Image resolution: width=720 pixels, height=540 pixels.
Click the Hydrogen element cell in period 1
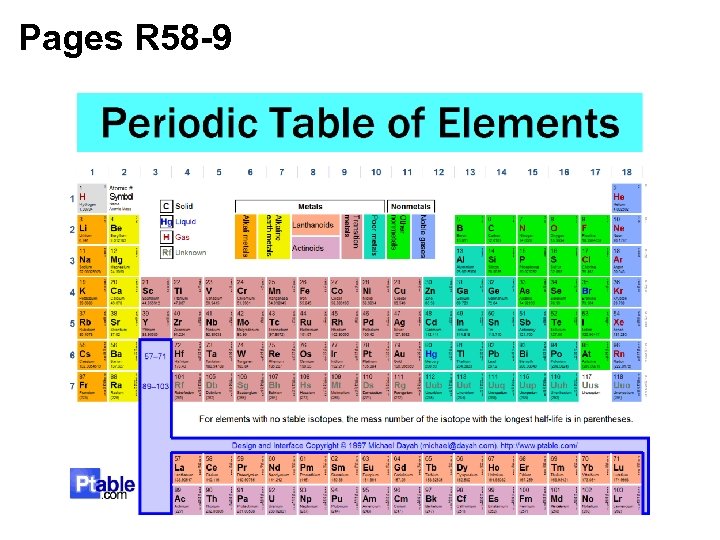(91, 198)
